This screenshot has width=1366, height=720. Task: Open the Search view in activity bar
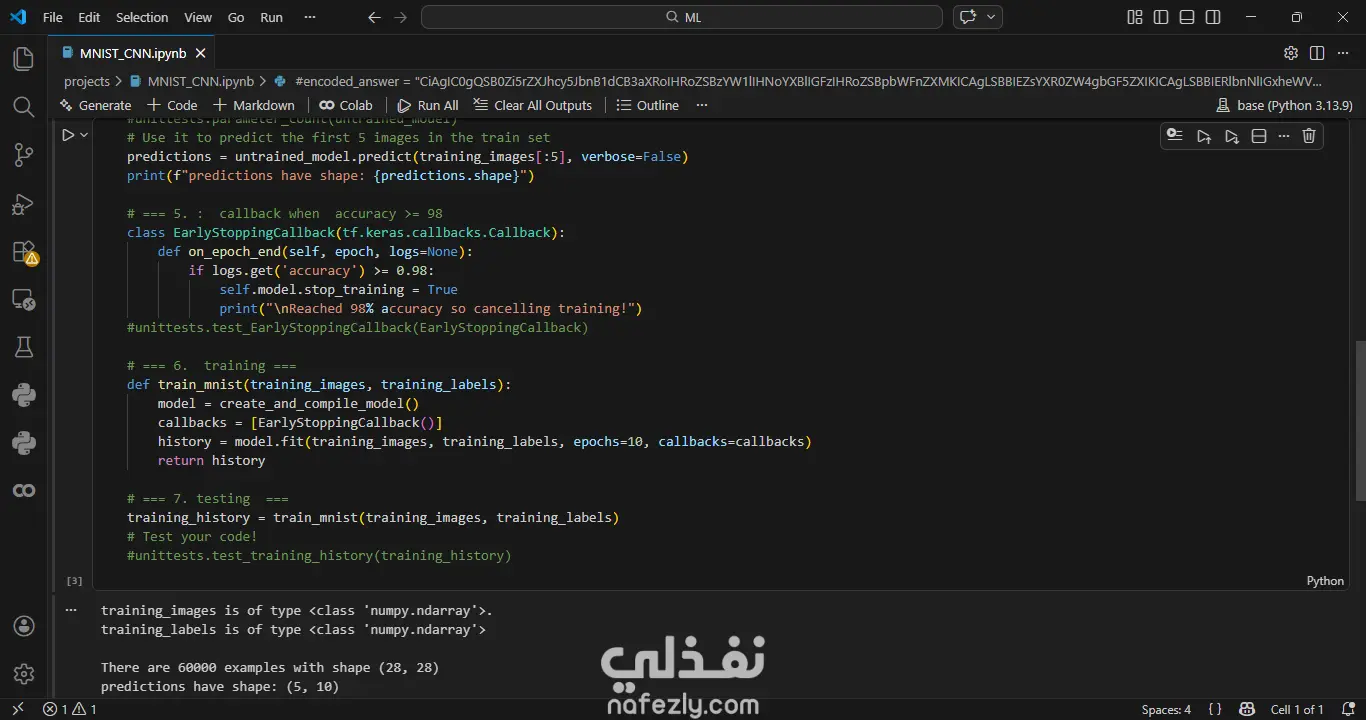pos(24,107)
